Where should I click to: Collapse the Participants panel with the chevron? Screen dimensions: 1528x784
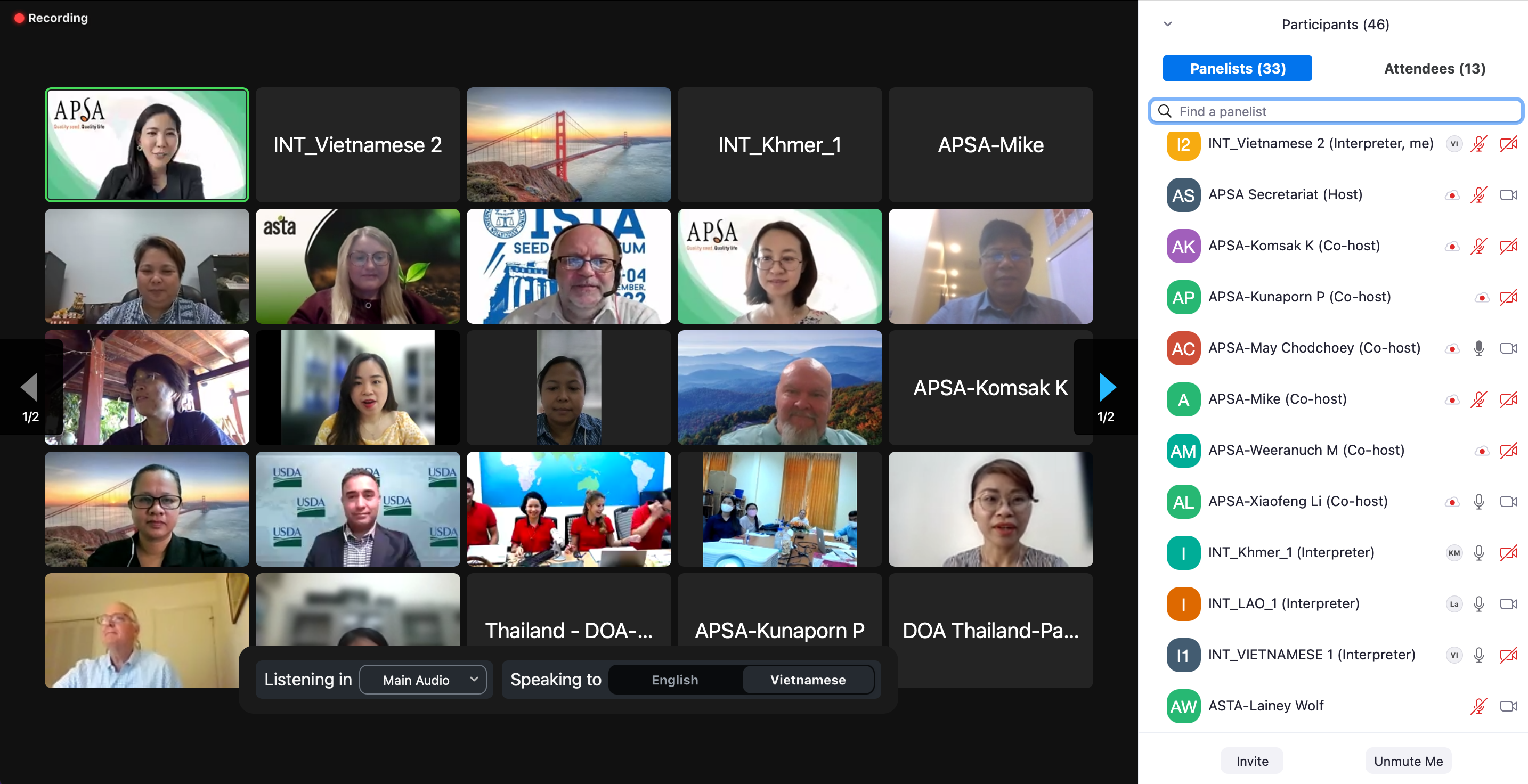tap(1167, 24)
